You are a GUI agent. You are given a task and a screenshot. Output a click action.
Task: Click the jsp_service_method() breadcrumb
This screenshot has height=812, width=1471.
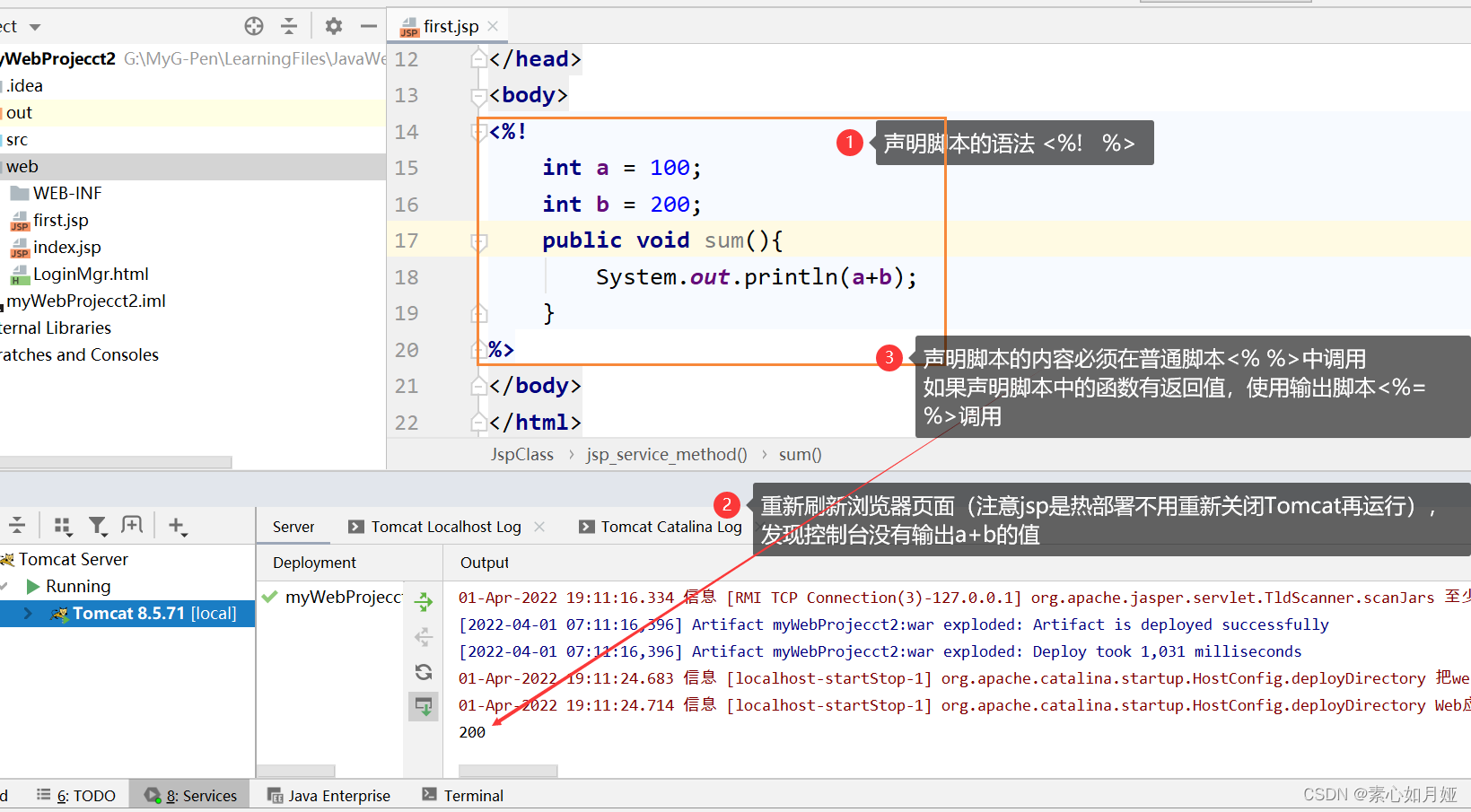tap(667, 454)
